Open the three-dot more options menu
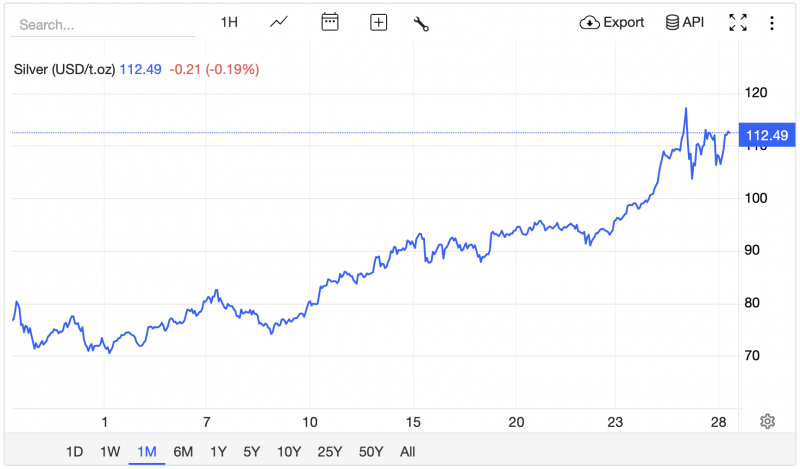Image resolution: width=800 pixels, height=469 pixels. click(x=772, y=22)
